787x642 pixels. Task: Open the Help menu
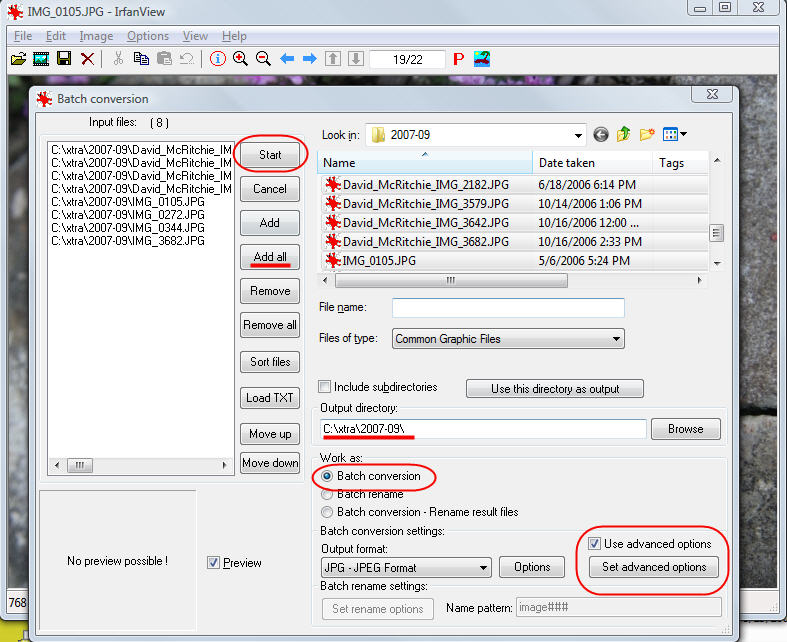click(x=234, y=36)
